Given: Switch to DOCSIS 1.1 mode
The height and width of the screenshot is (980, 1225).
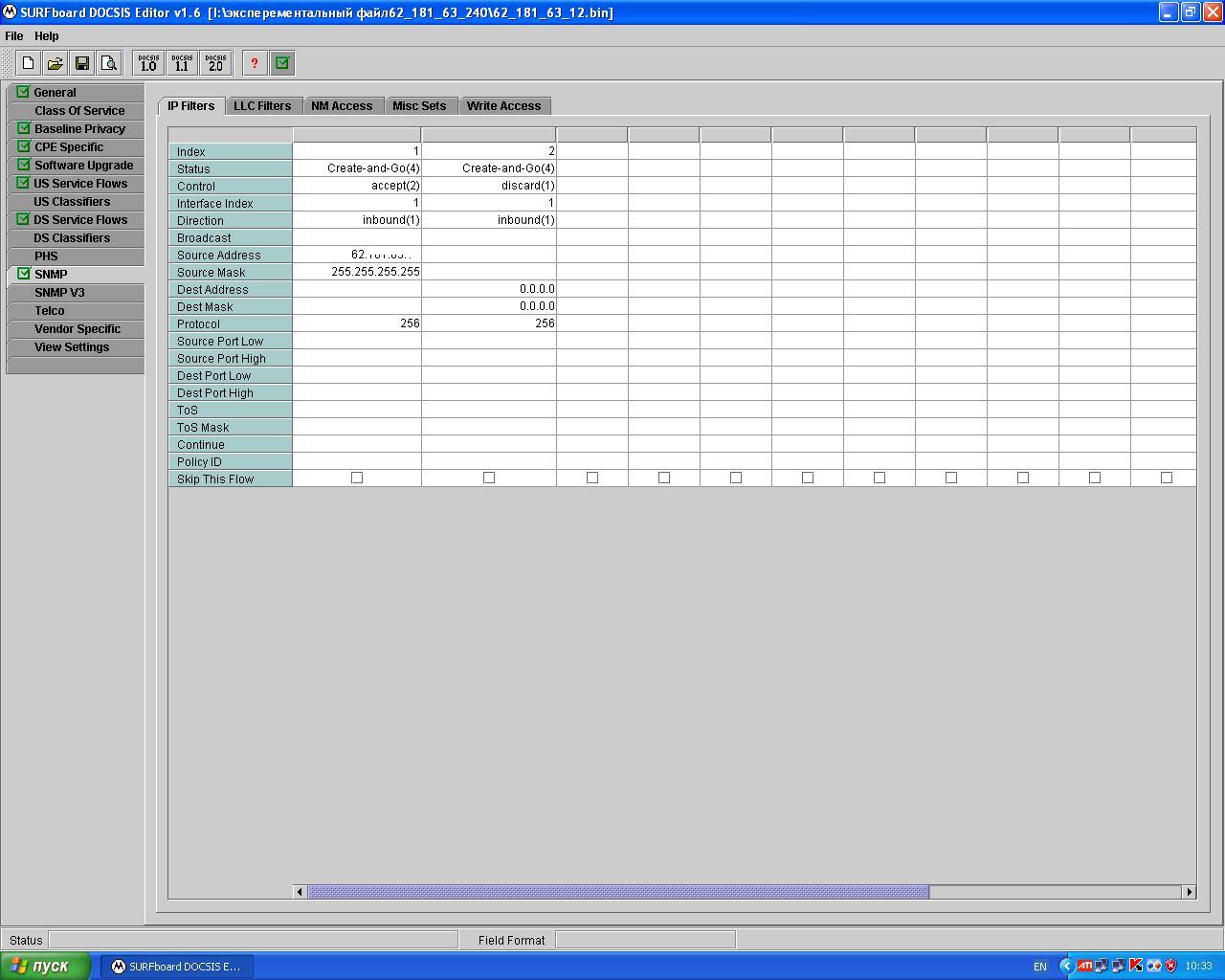Looking at the screenshot, I should pos(182,63).
